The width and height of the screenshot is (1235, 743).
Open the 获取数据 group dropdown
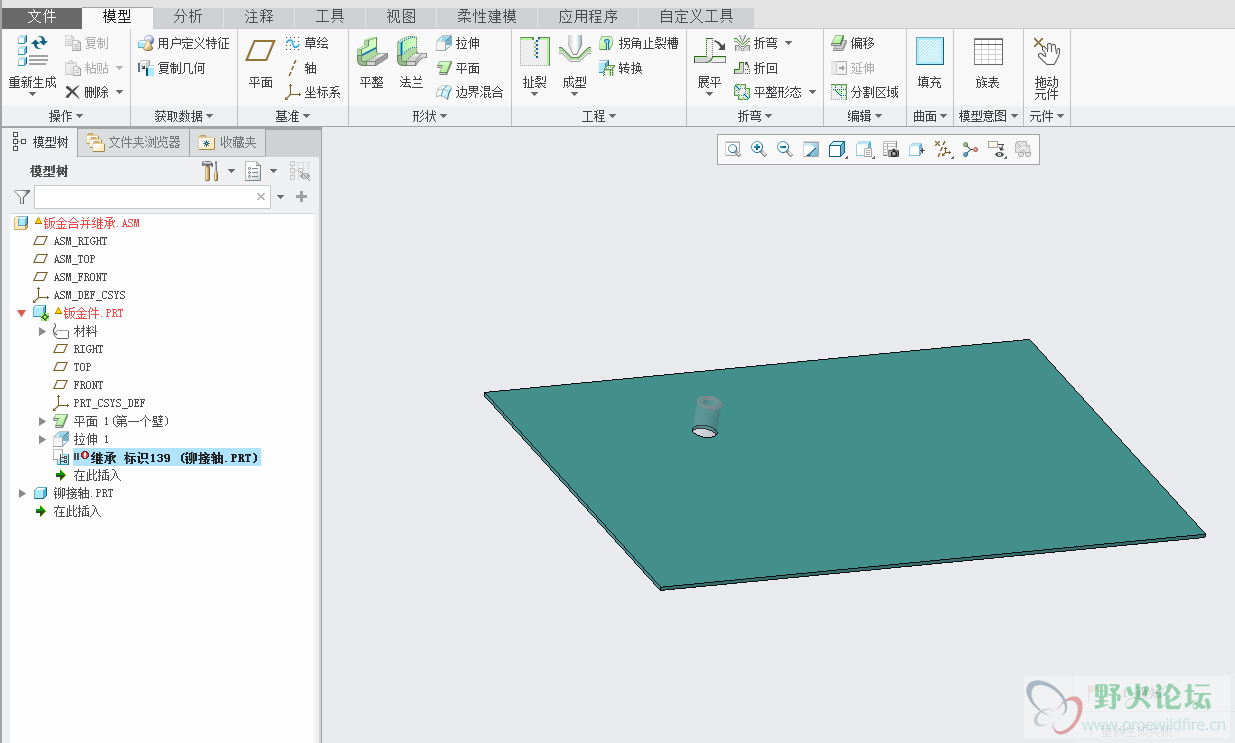click(184, 116)
